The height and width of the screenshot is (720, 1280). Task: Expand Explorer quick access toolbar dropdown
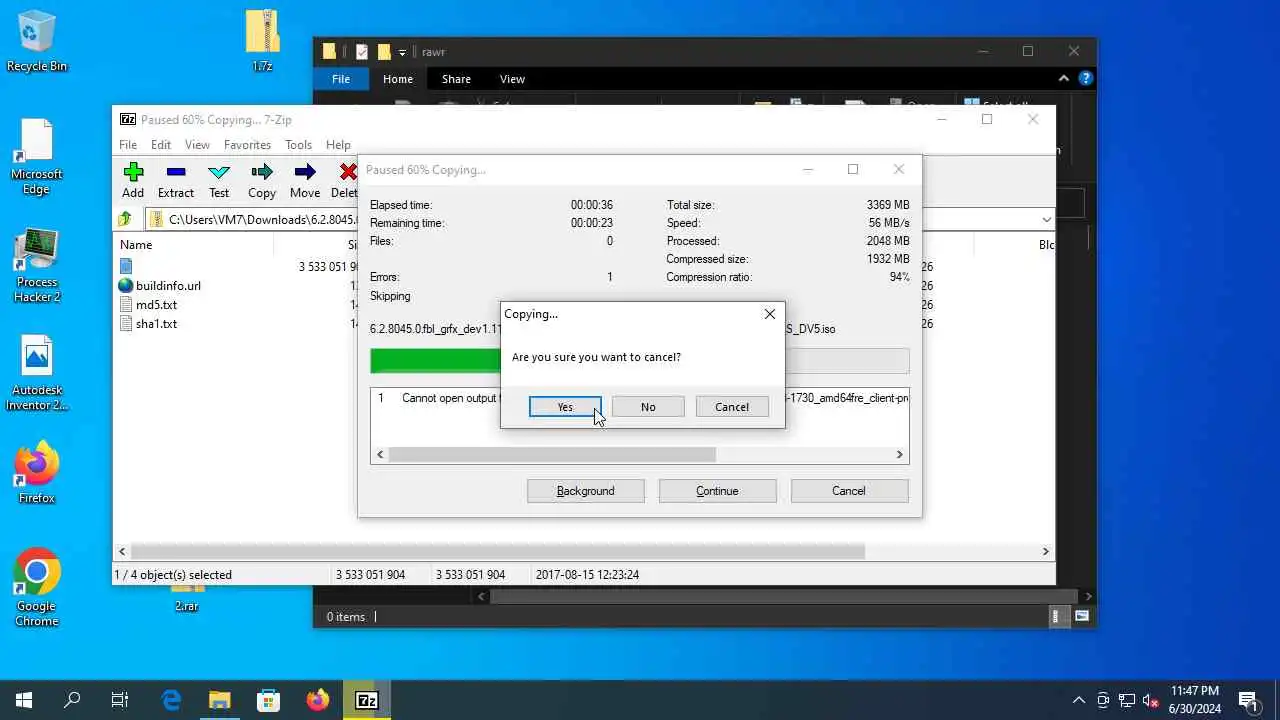[x=403, y=52]
